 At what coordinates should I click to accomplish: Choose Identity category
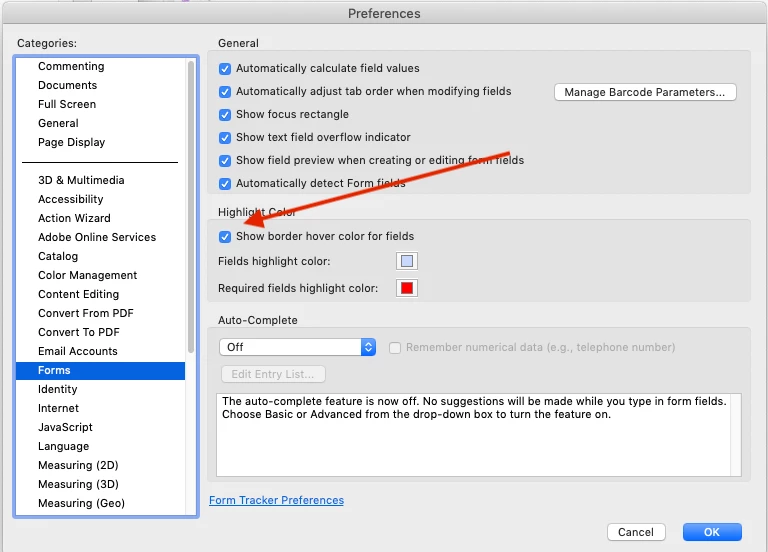point(100,389)
